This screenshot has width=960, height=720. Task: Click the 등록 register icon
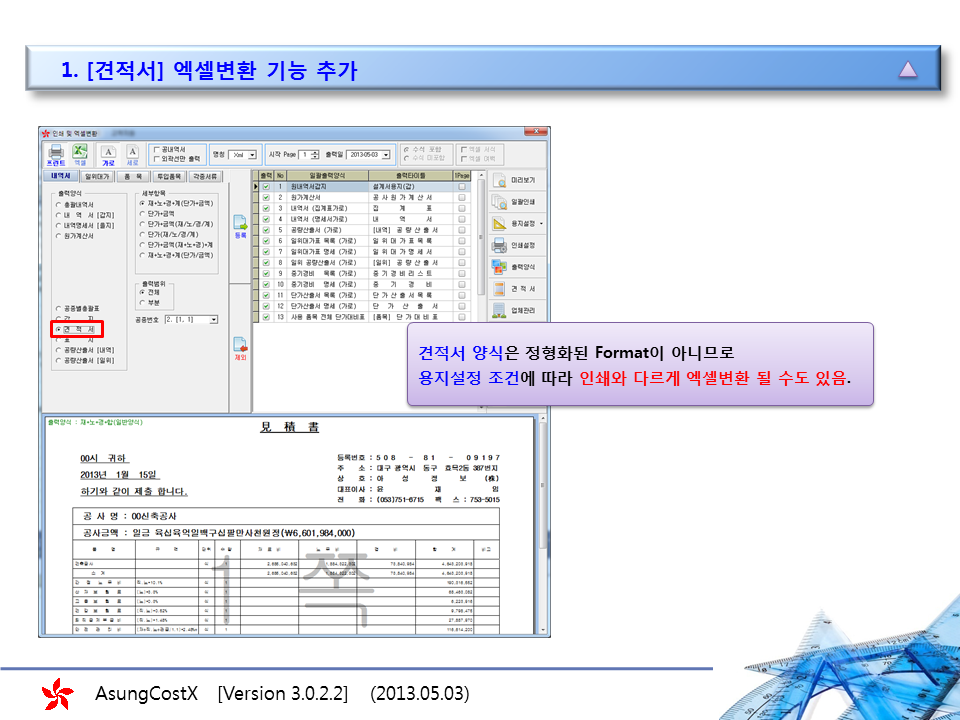click(x=240, y=227)
